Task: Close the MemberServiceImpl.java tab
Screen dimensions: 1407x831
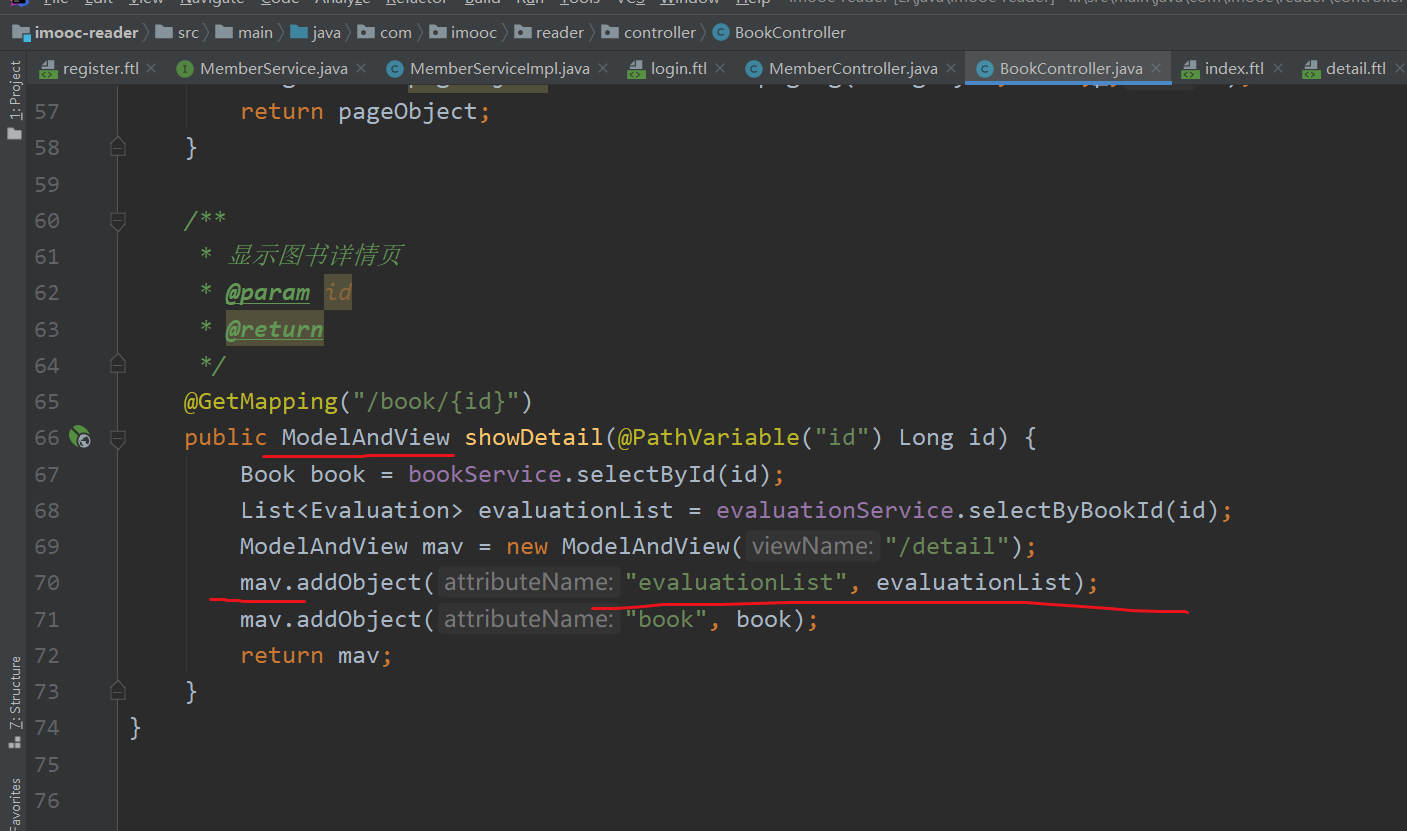Action: pos(603,68)
